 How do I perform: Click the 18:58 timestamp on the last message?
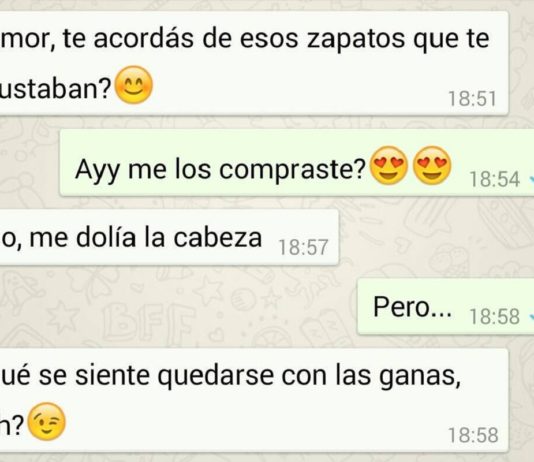click(473, 435)
